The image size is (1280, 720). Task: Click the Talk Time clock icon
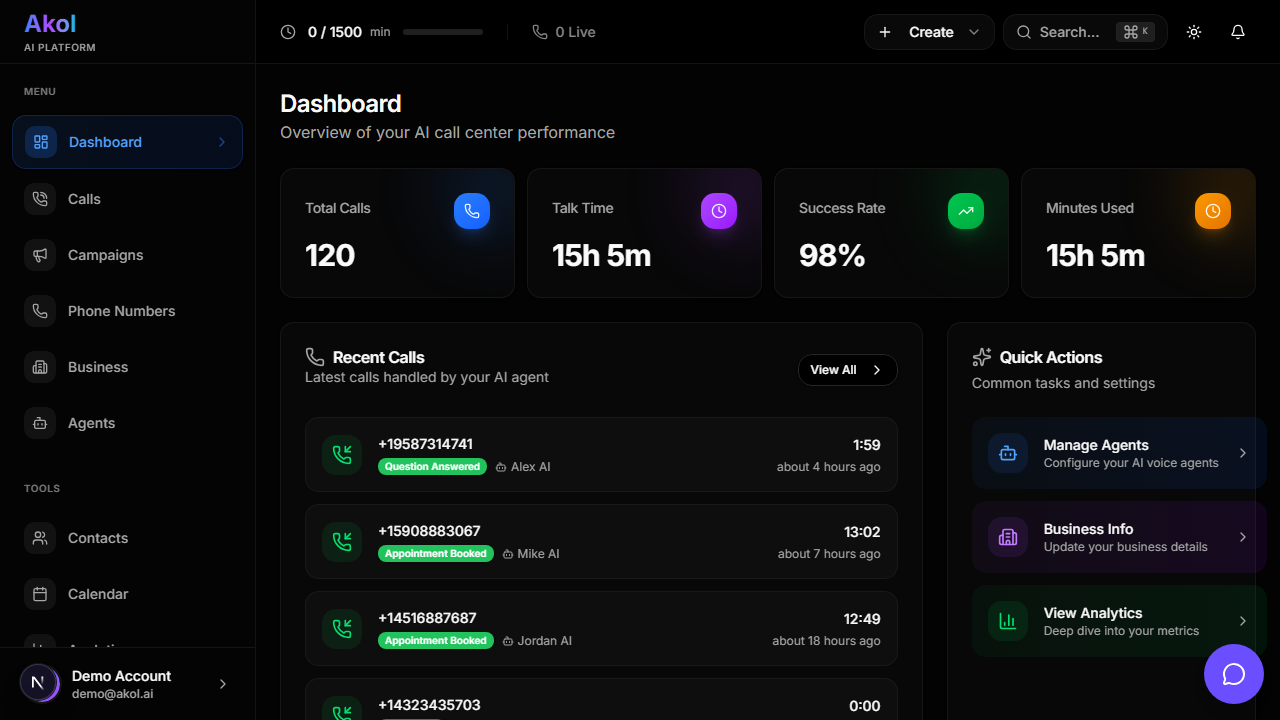pos(719,211)
